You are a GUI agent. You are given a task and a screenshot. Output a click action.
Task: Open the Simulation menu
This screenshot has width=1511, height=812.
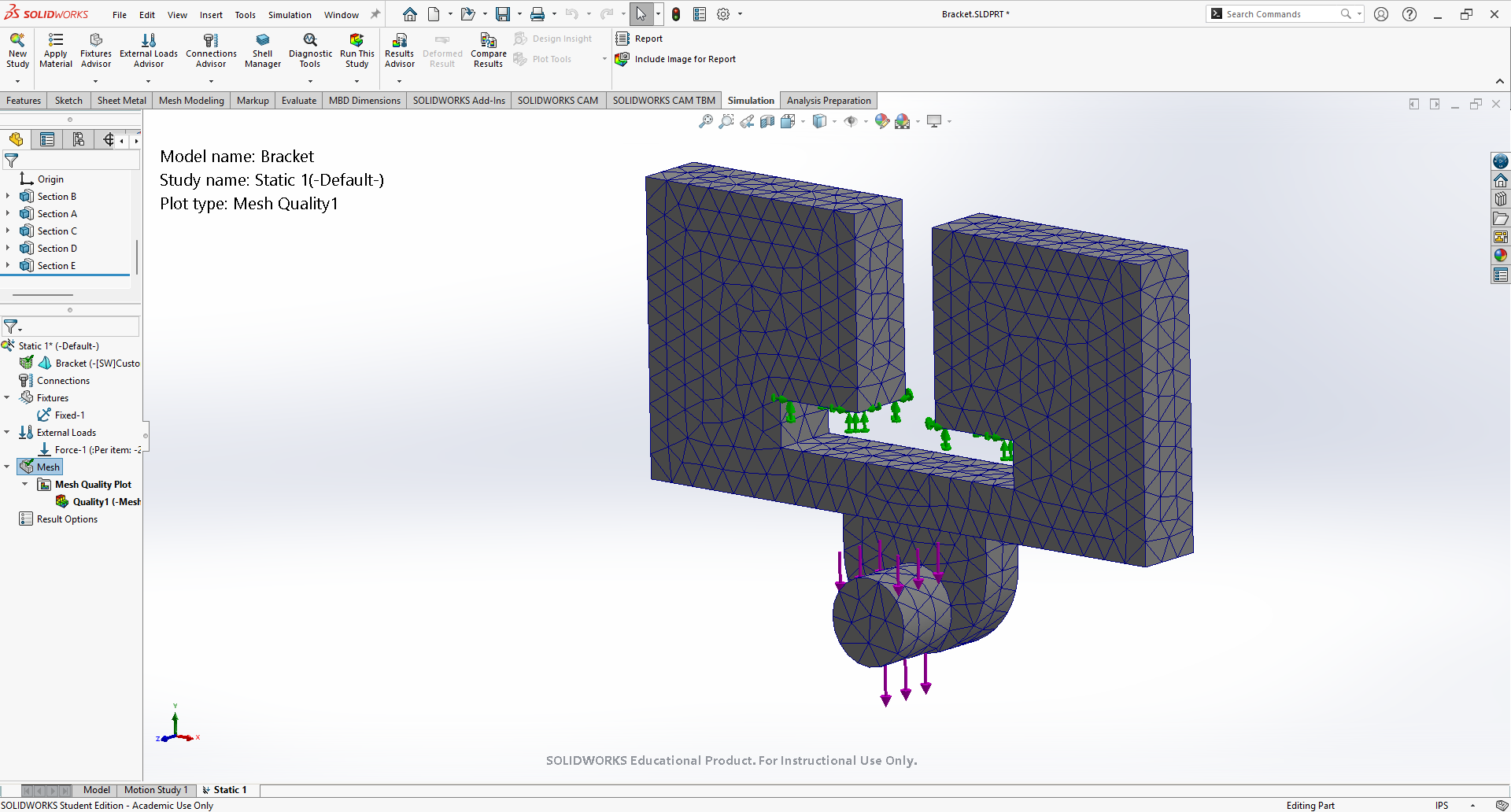(290, 15)
